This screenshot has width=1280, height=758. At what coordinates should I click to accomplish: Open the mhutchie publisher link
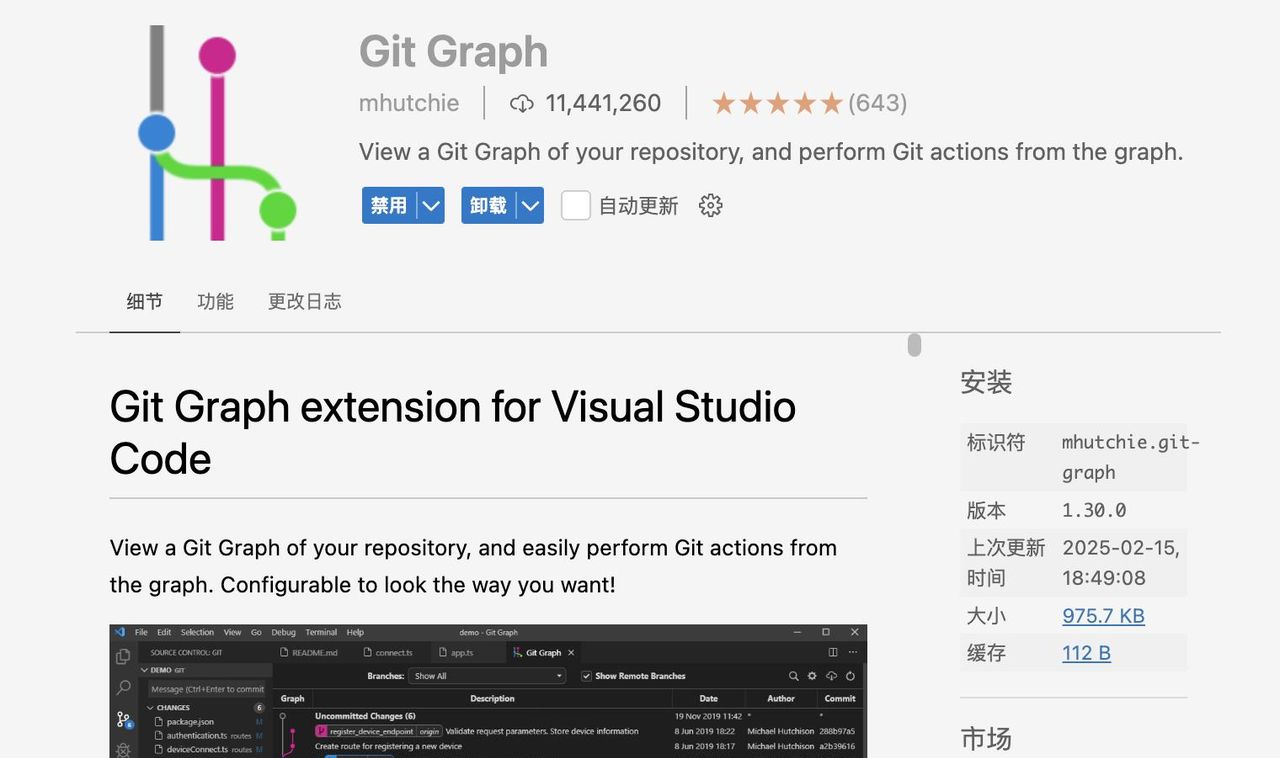click(x=409, y=103)
